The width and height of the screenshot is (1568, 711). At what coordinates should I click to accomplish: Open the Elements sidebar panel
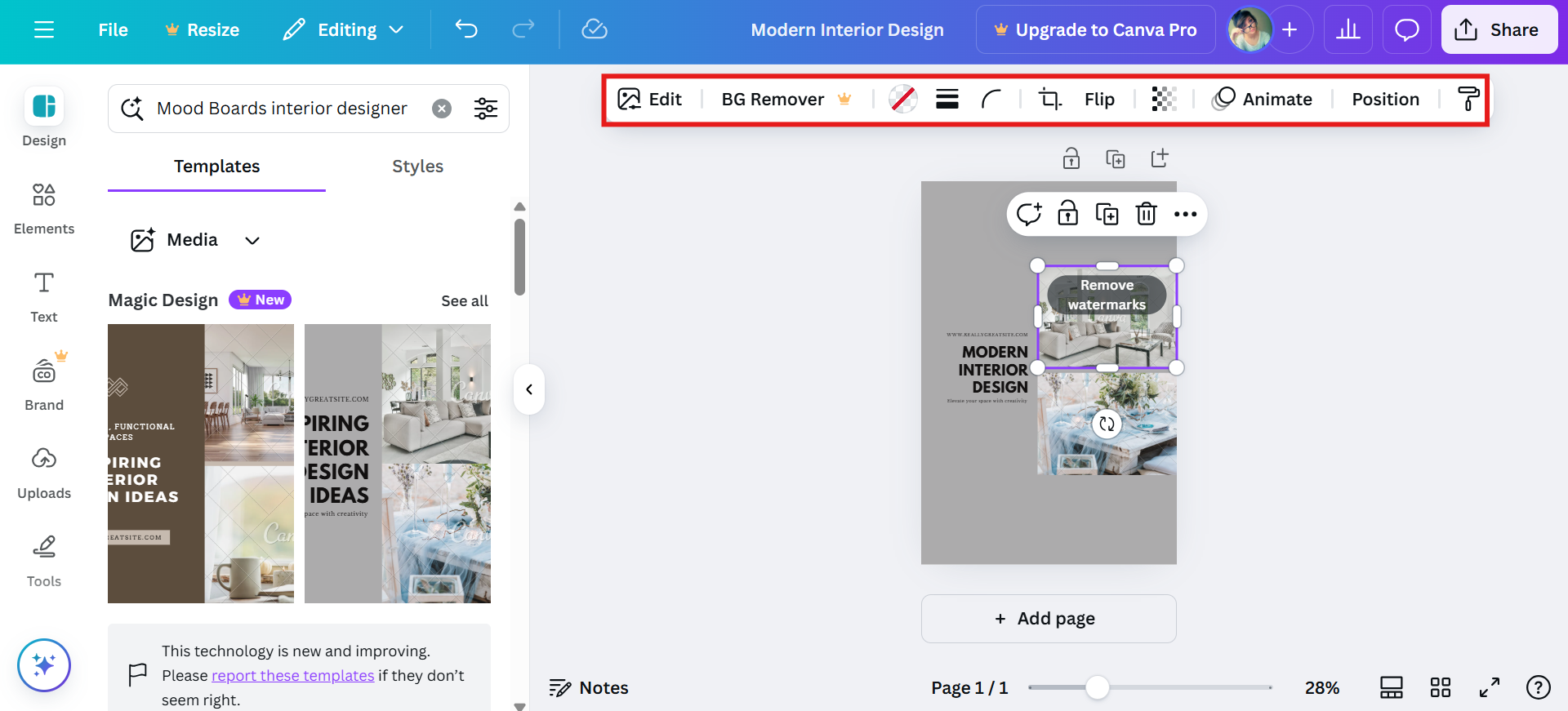(44, 209)
